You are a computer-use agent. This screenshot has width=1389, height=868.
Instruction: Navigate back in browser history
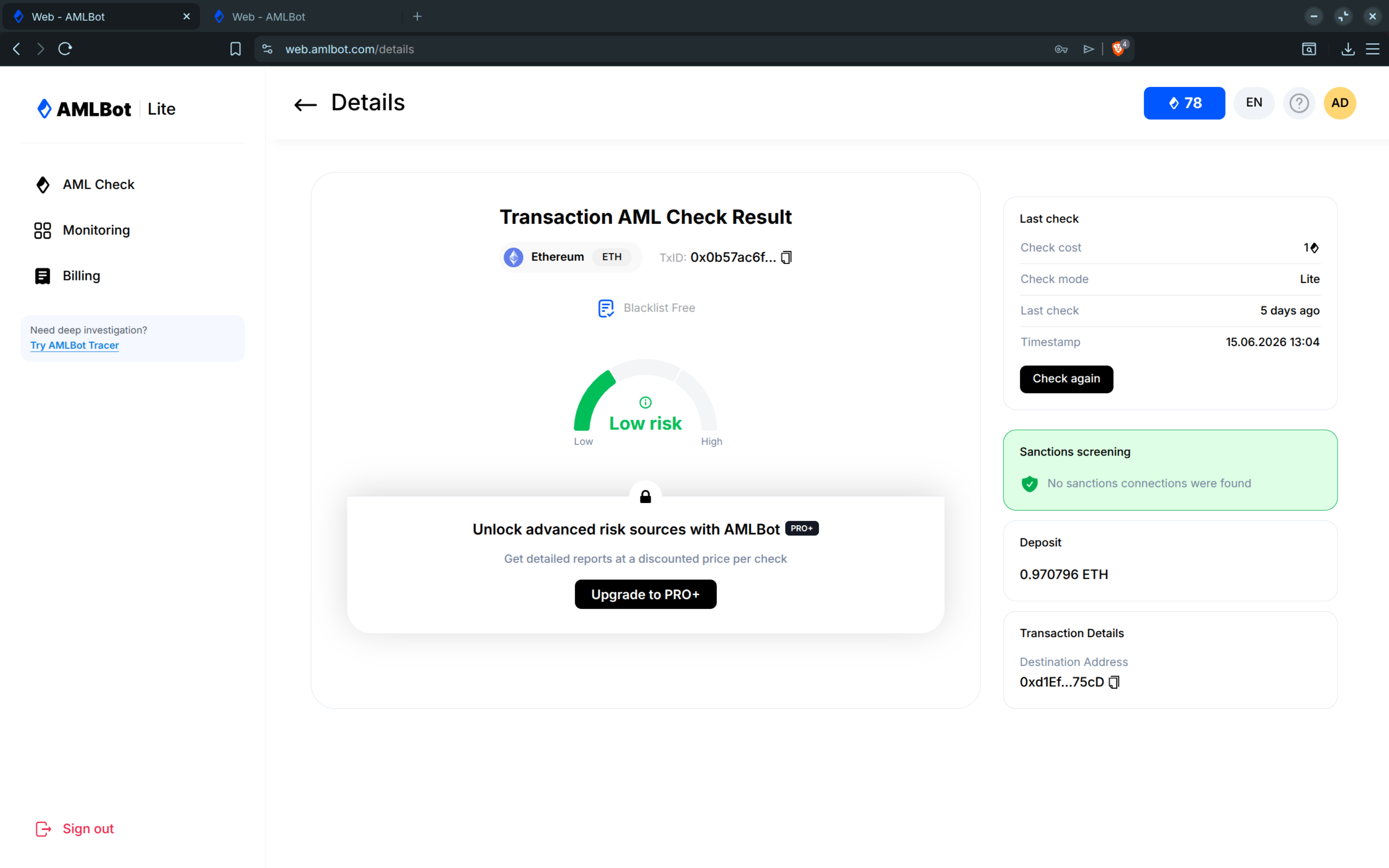pos(17,49)
